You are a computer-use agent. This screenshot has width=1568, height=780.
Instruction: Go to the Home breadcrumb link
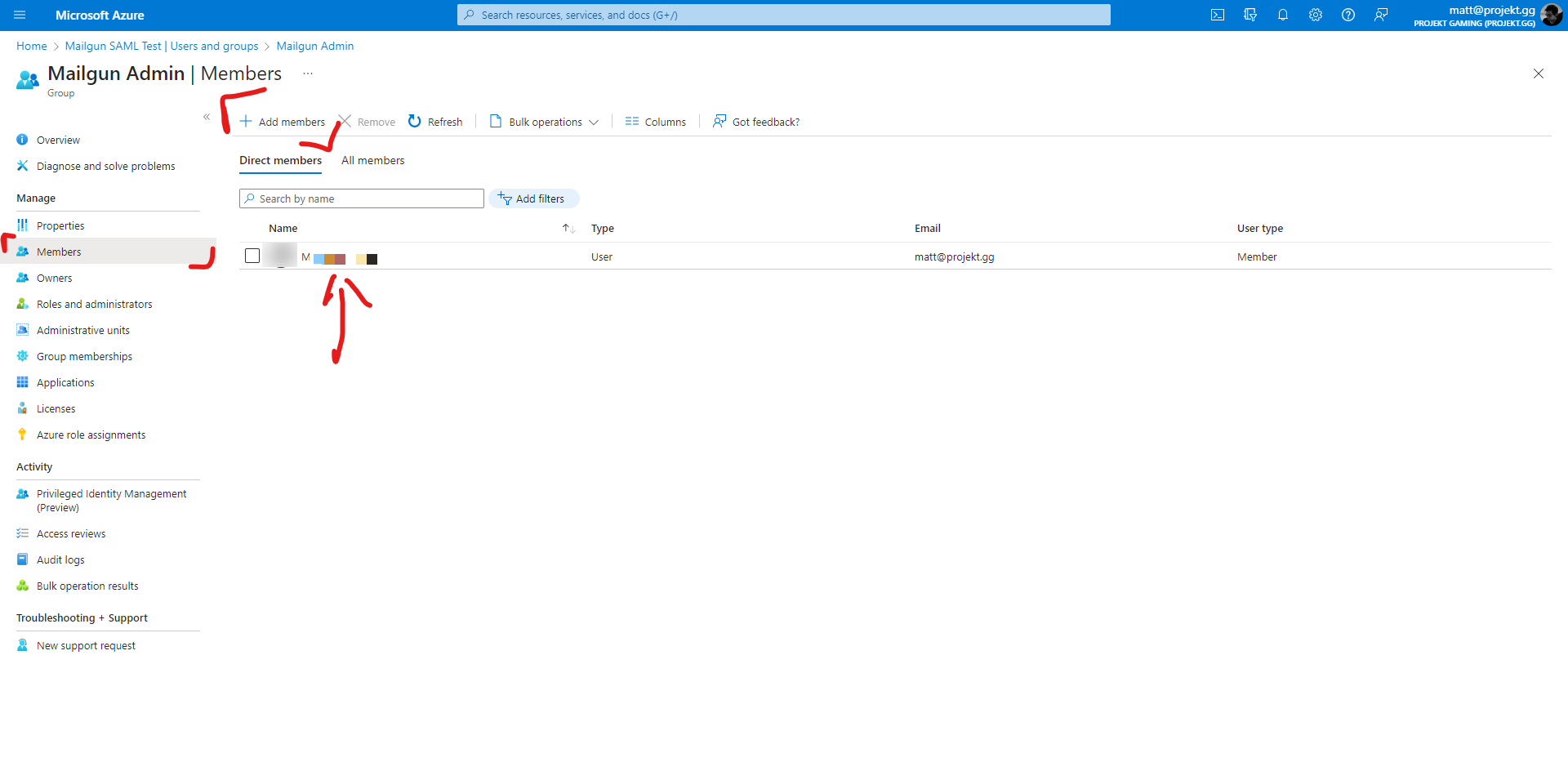tap(32, 46)
